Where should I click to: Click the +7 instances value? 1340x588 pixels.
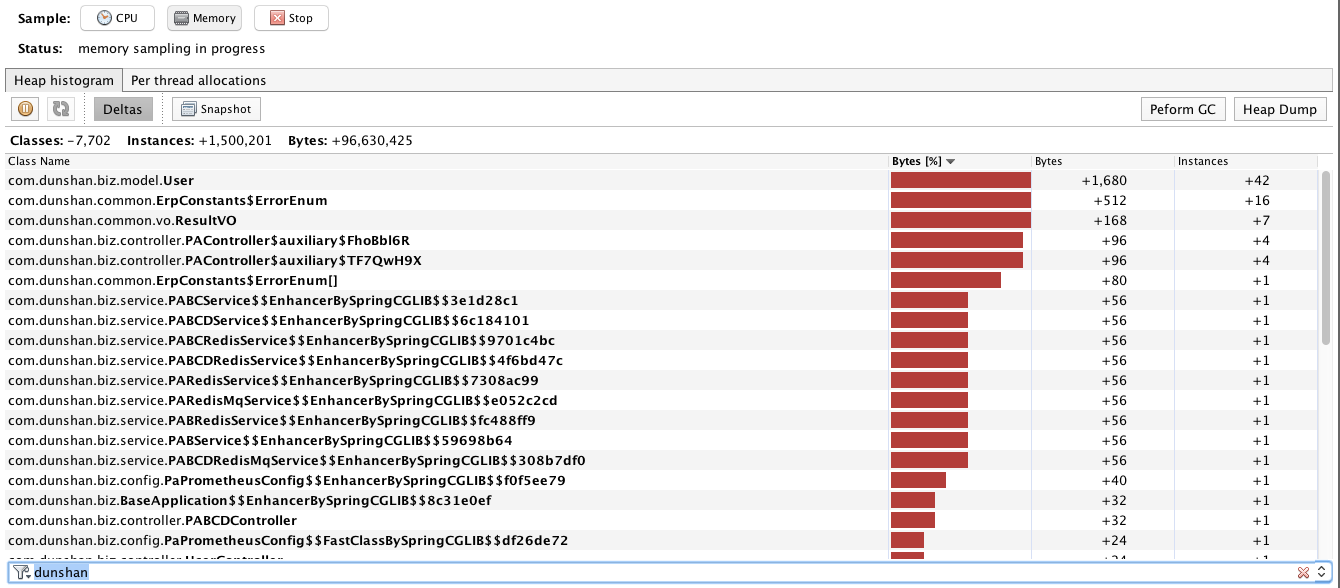[x=1260, y=220]
